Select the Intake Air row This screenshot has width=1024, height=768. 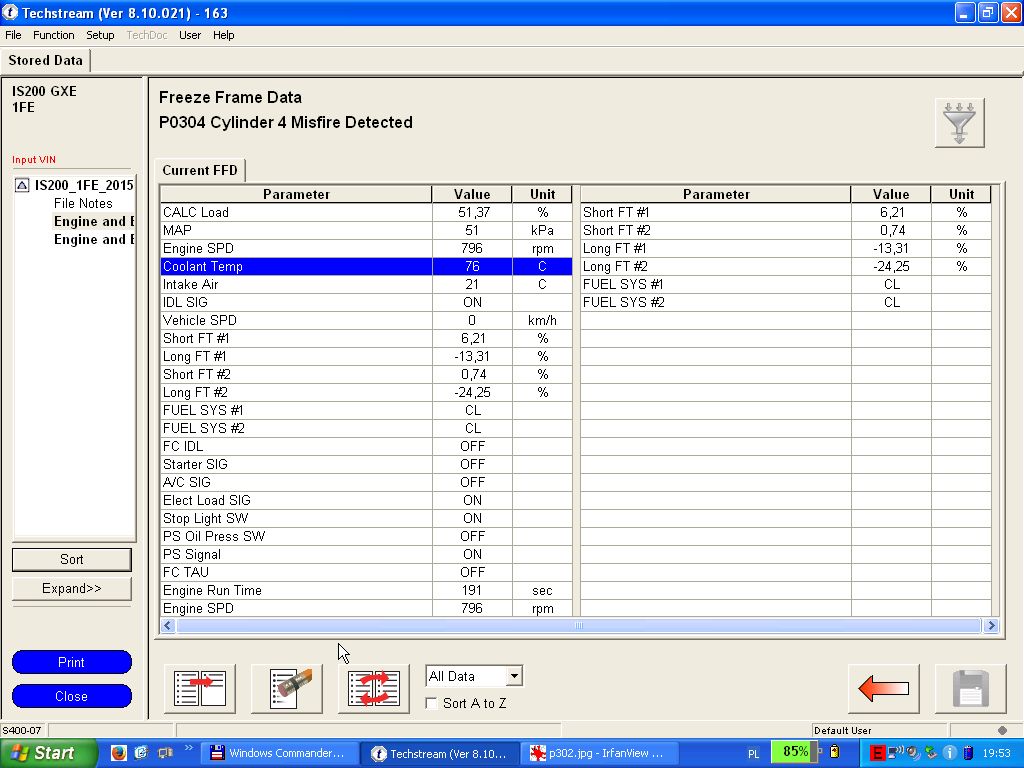[366, 285]
